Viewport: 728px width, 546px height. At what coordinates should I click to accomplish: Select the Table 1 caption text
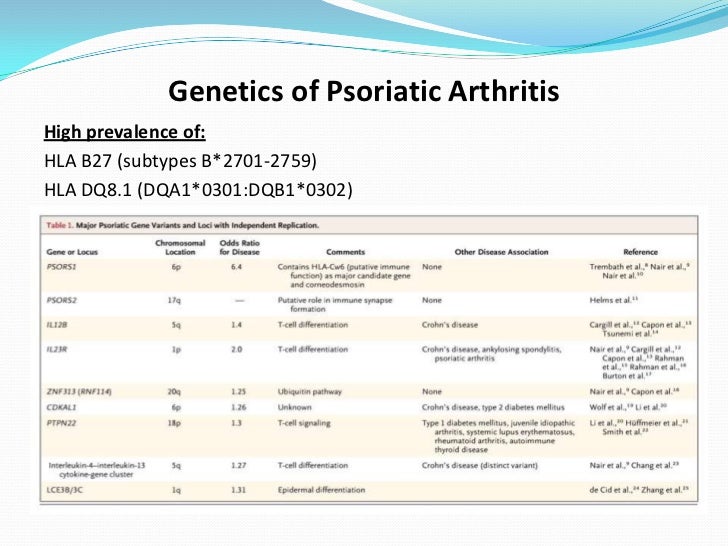182,225
